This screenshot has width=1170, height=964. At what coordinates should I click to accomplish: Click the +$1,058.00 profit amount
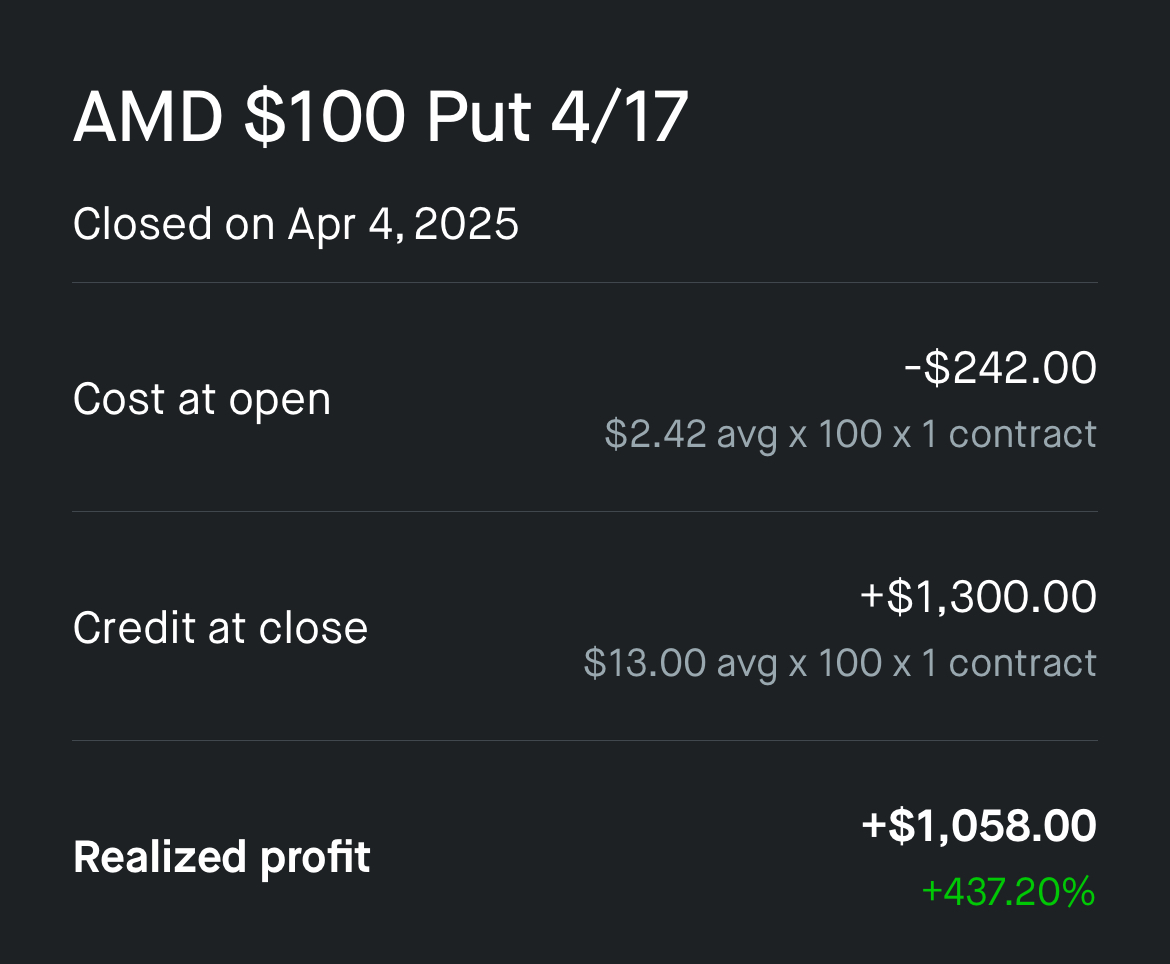click(979, 826)
